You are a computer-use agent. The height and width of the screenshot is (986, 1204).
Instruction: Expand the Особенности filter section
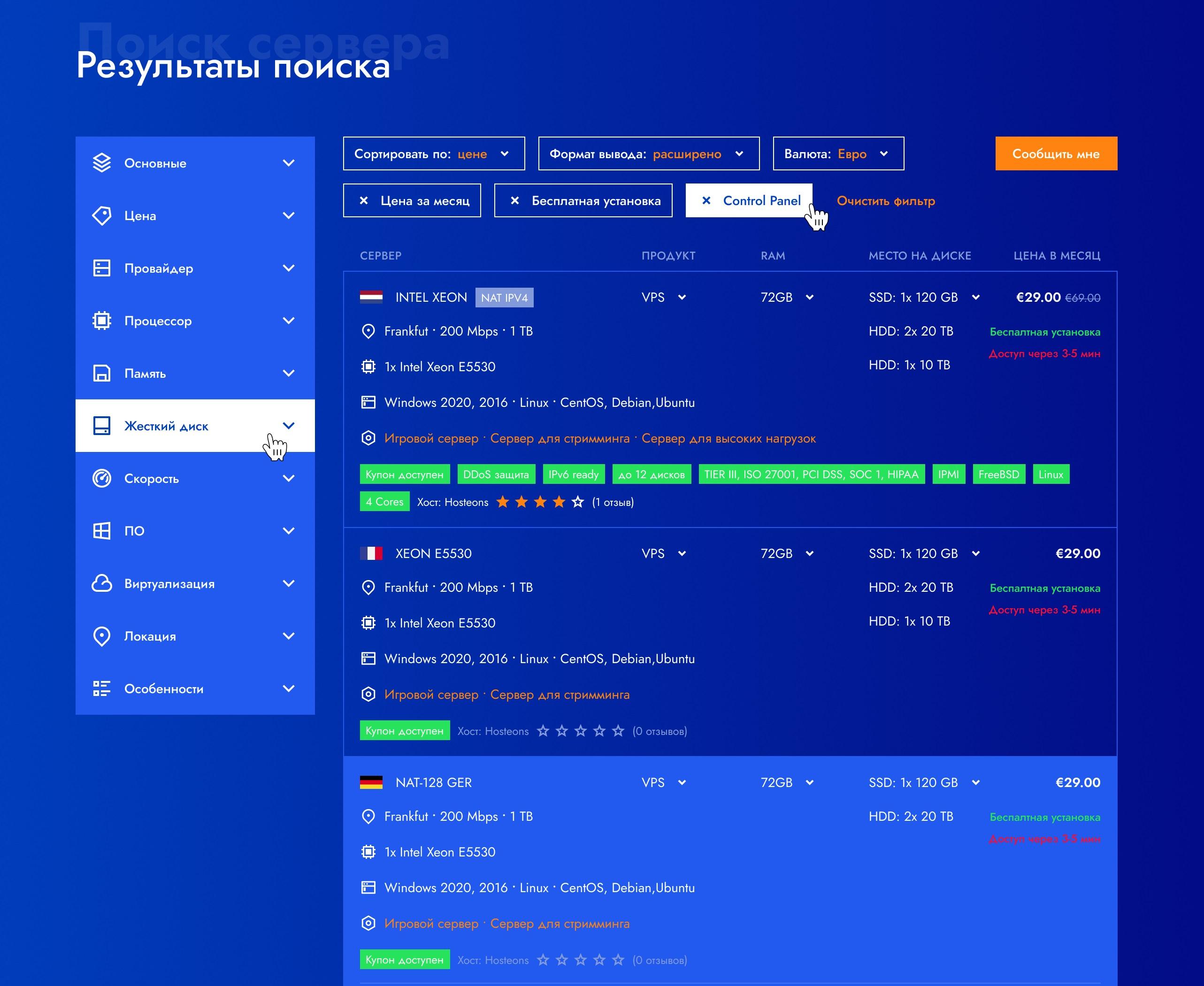tap(289, 688)
